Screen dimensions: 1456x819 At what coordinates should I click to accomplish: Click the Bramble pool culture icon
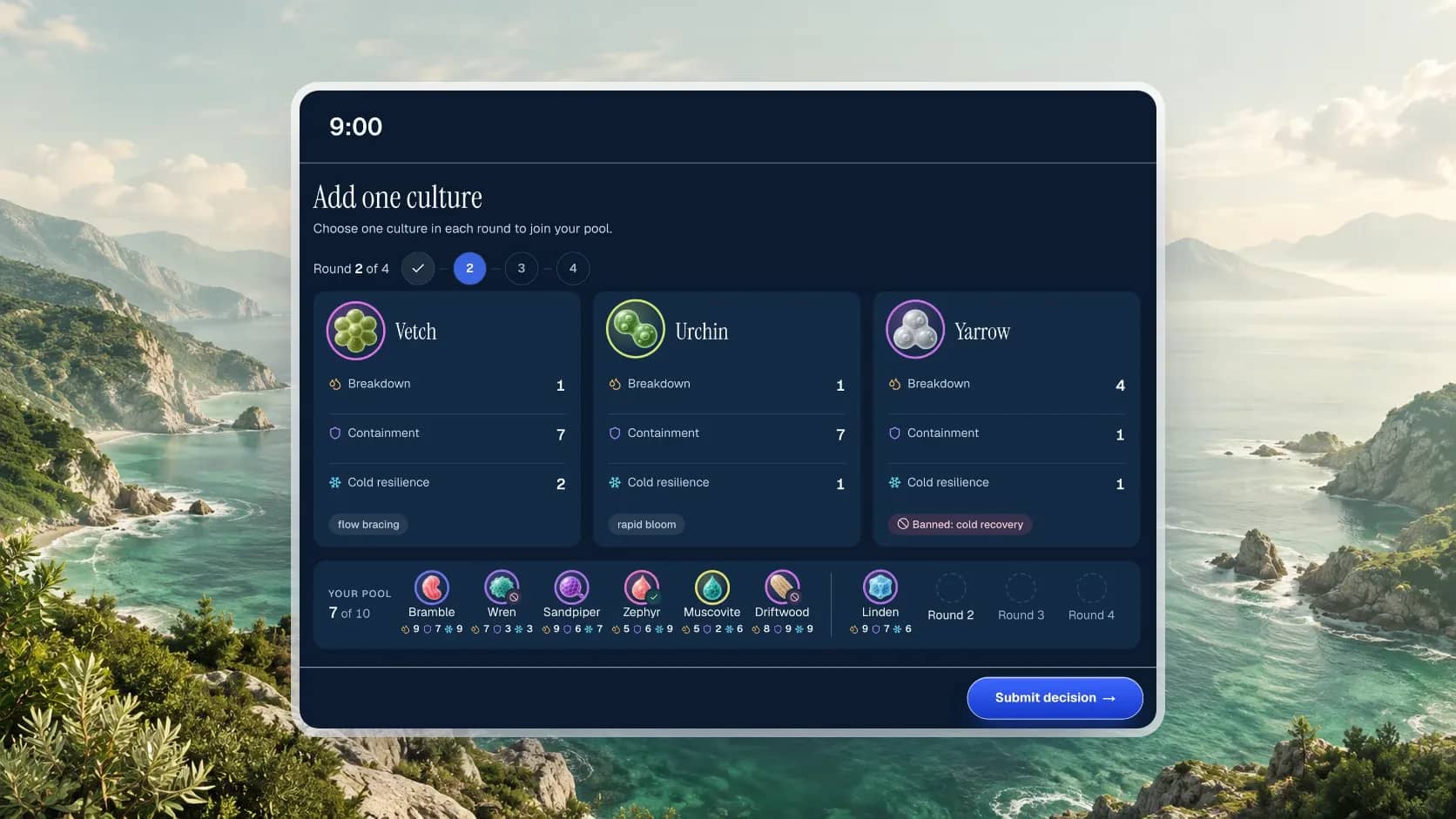click(x=431, y=587)
